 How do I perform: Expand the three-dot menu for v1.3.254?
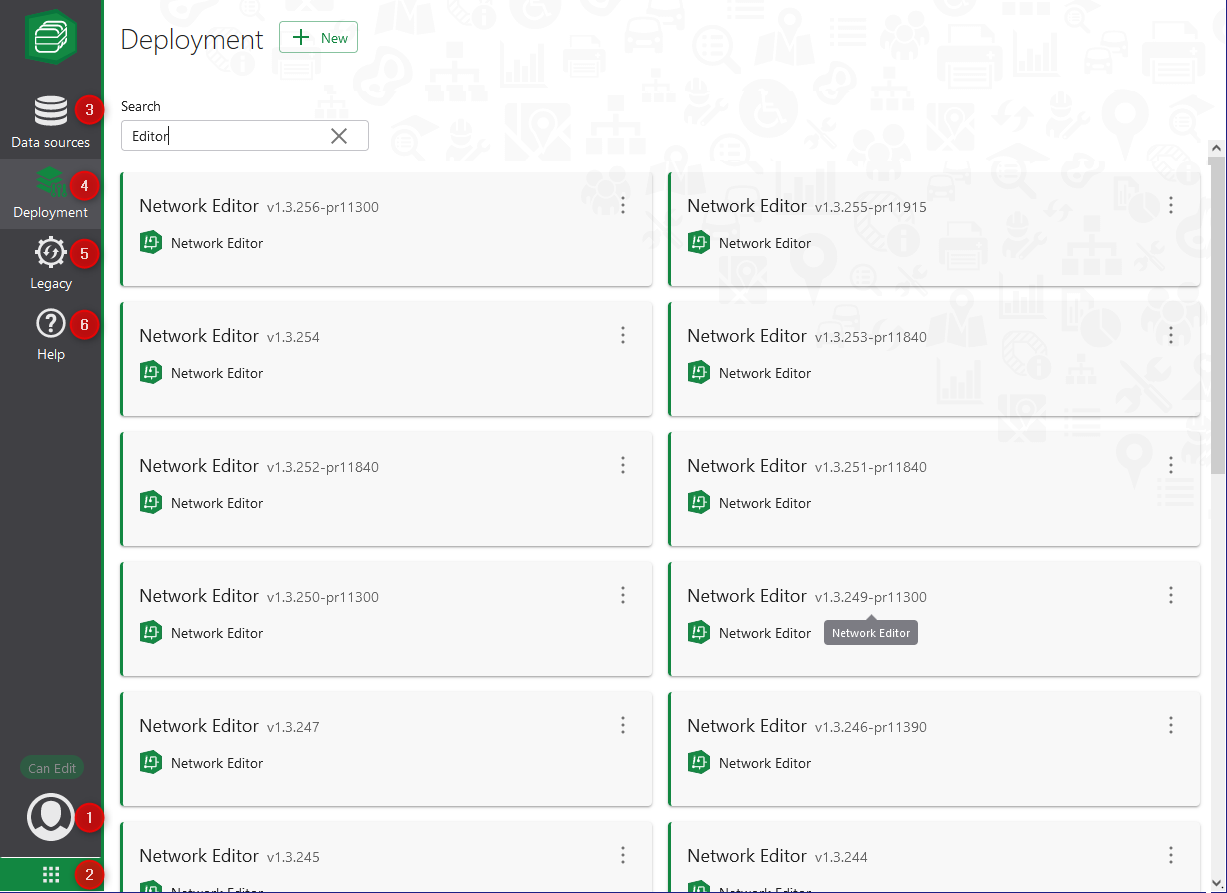tap(623, 335)
